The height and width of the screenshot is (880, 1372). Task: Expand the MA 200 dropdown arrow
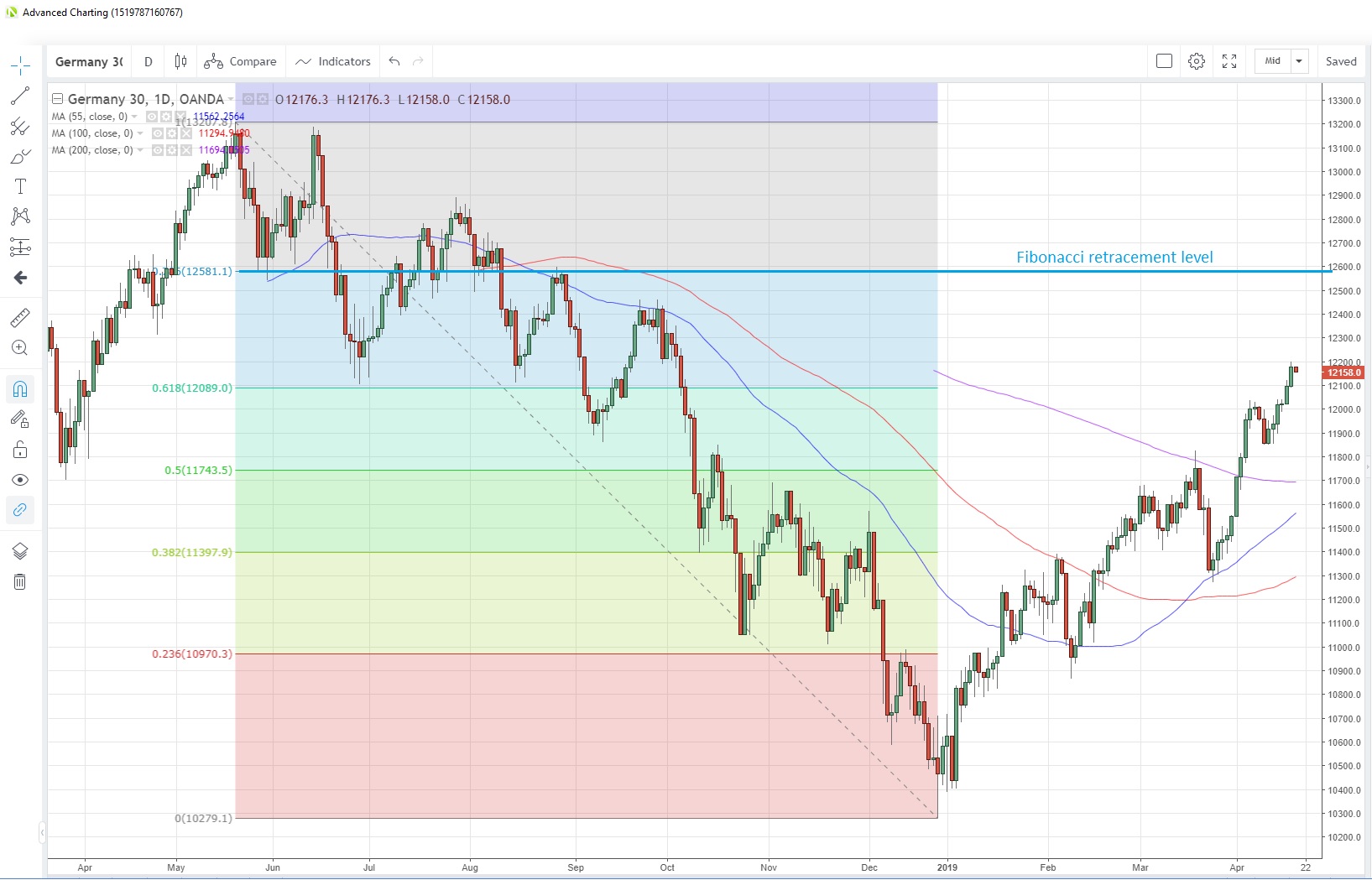(x=140, y=150)
